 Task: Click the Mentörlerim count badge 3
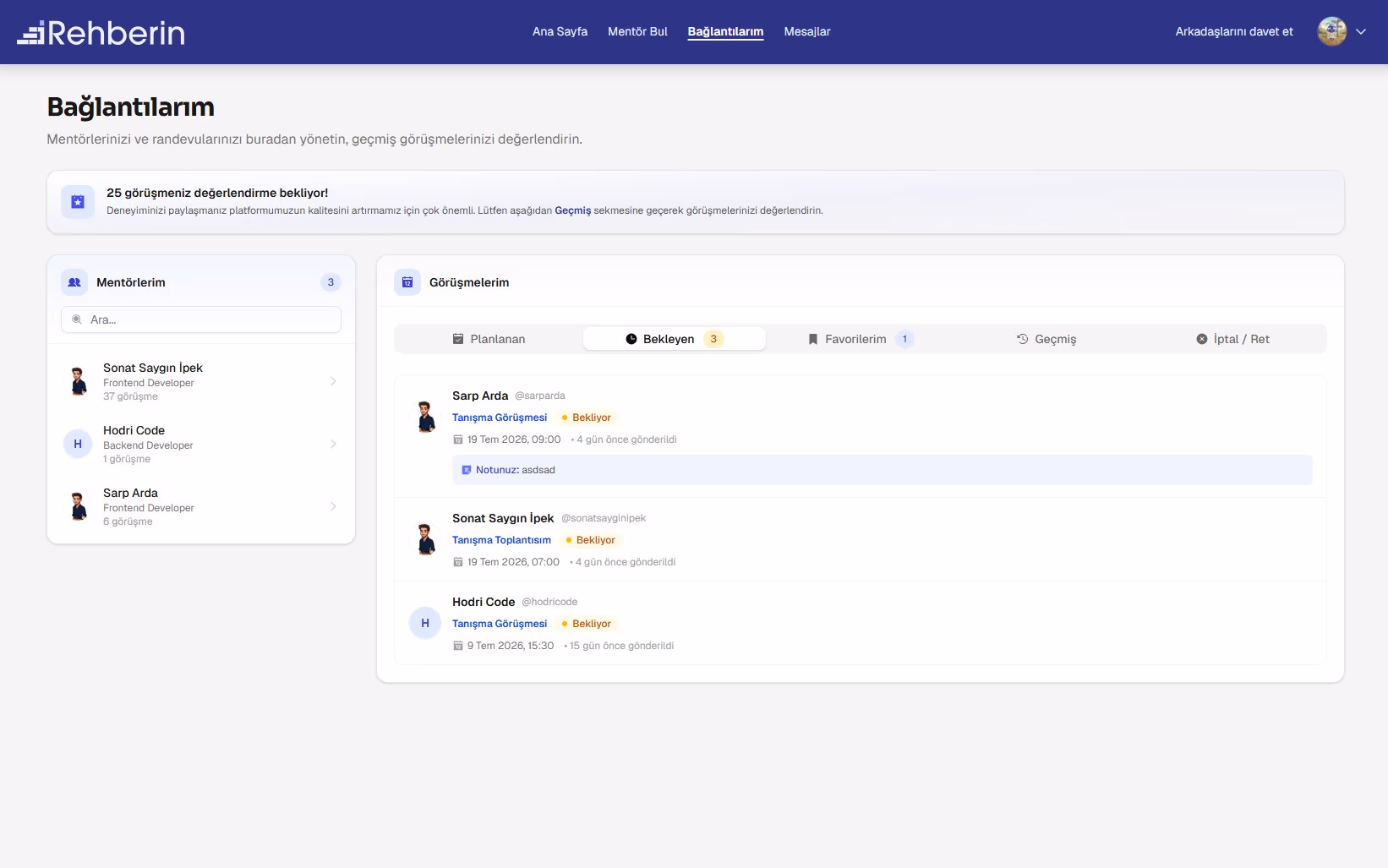331,282
